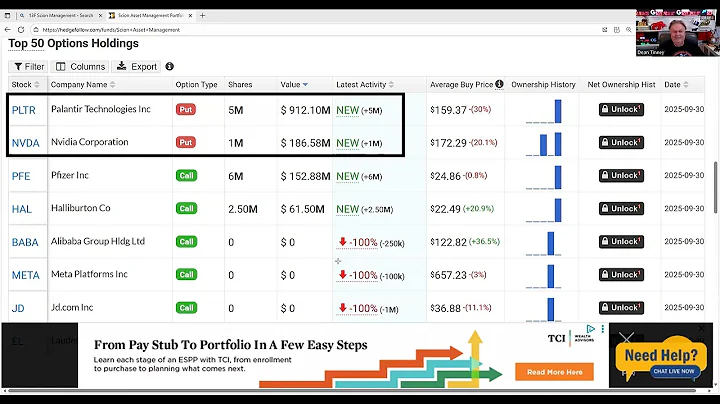Viewport: 720px width, 404px height.
Task: Click the horizontal scrollbar at bottom
Action: 353,391
